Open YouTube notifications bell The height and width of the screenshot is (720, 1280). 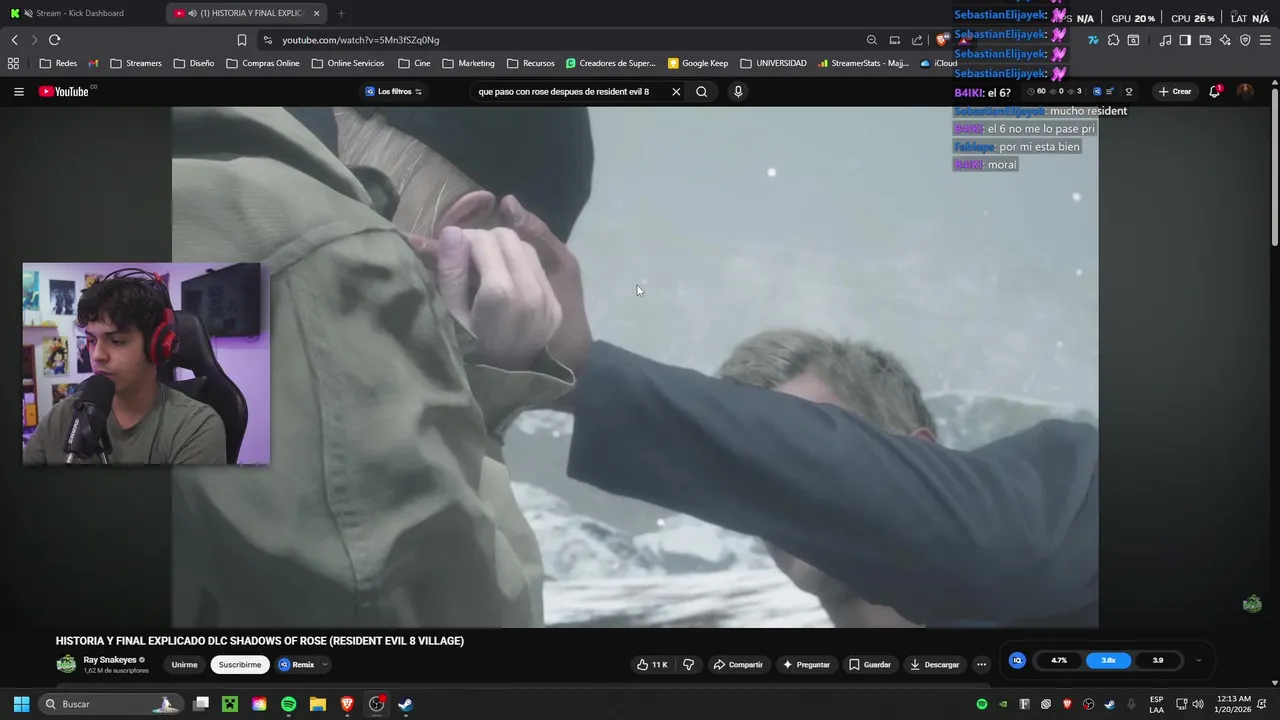coord(1215,91)
